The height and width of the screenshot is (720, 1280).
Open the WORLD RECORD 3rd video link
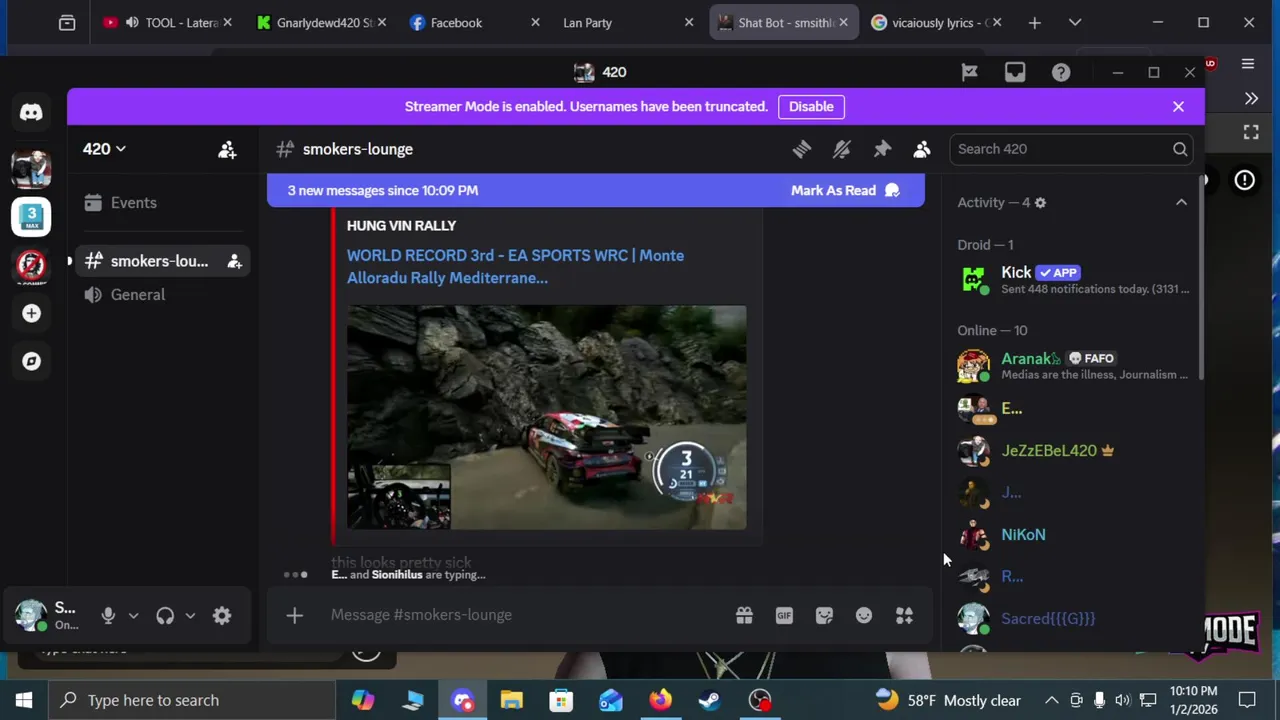point(515,266)
